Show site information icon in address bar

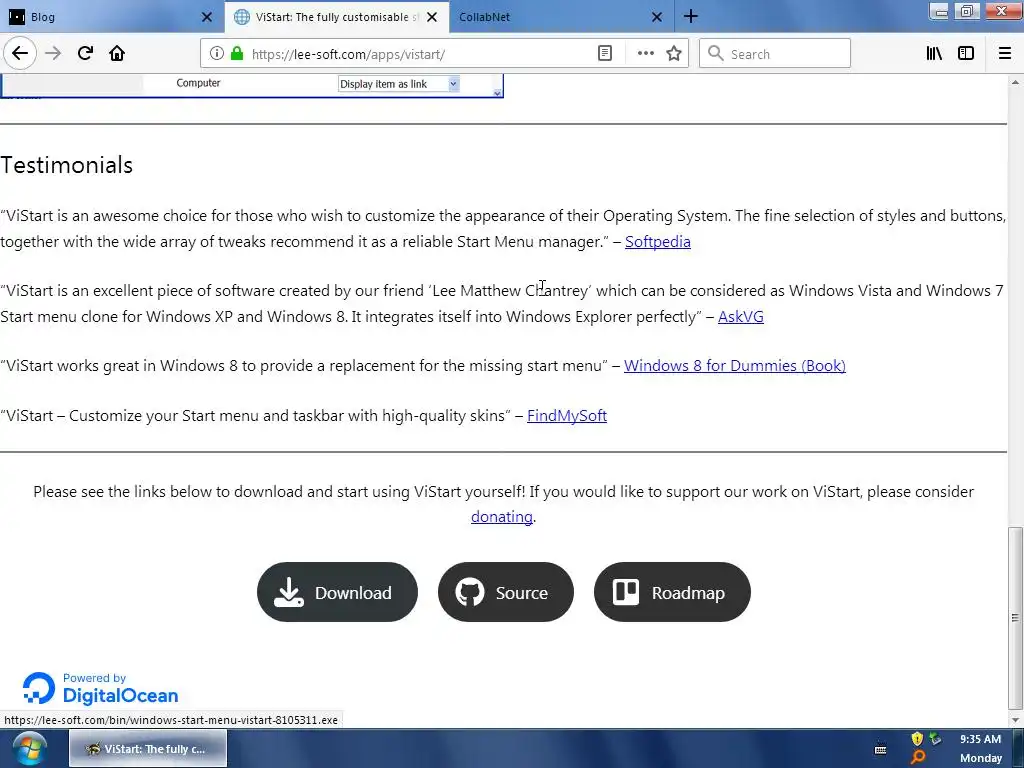pos(216,54)
